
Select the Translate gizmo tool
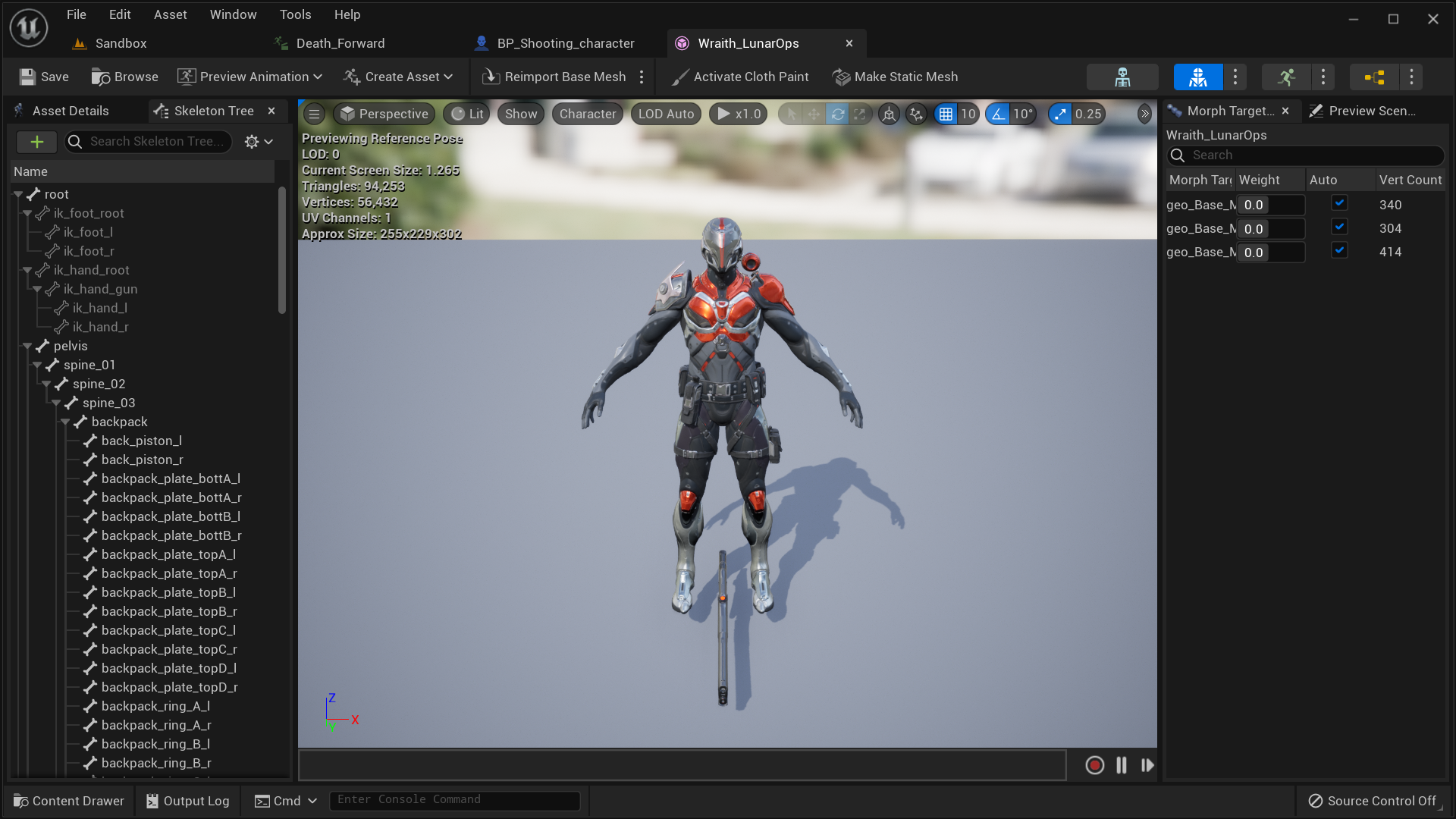(x=814, y=114)
